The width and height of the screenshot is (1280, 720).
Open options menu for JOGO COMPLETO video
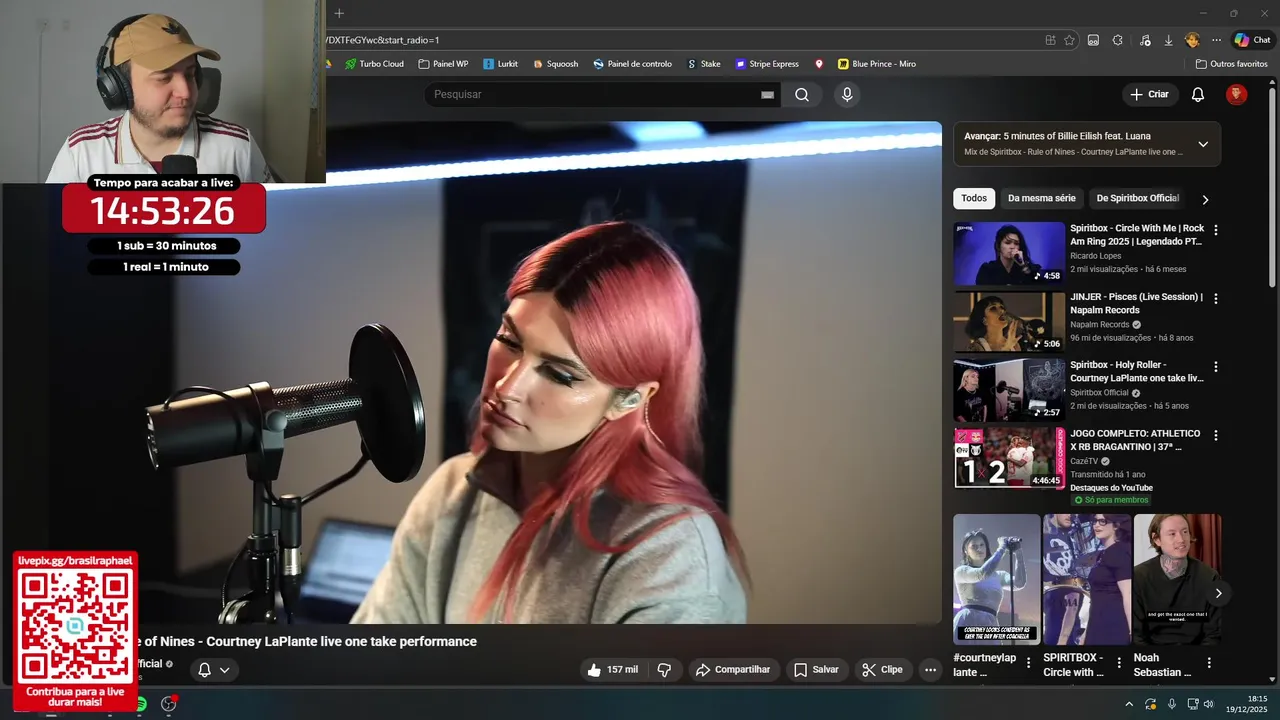(x=1216, y=435)
